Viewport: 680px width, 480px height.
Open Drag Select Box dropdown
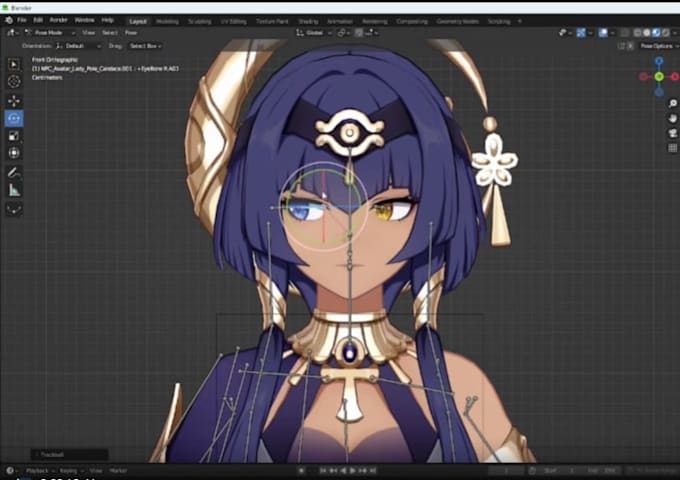(x=145, y=46)
